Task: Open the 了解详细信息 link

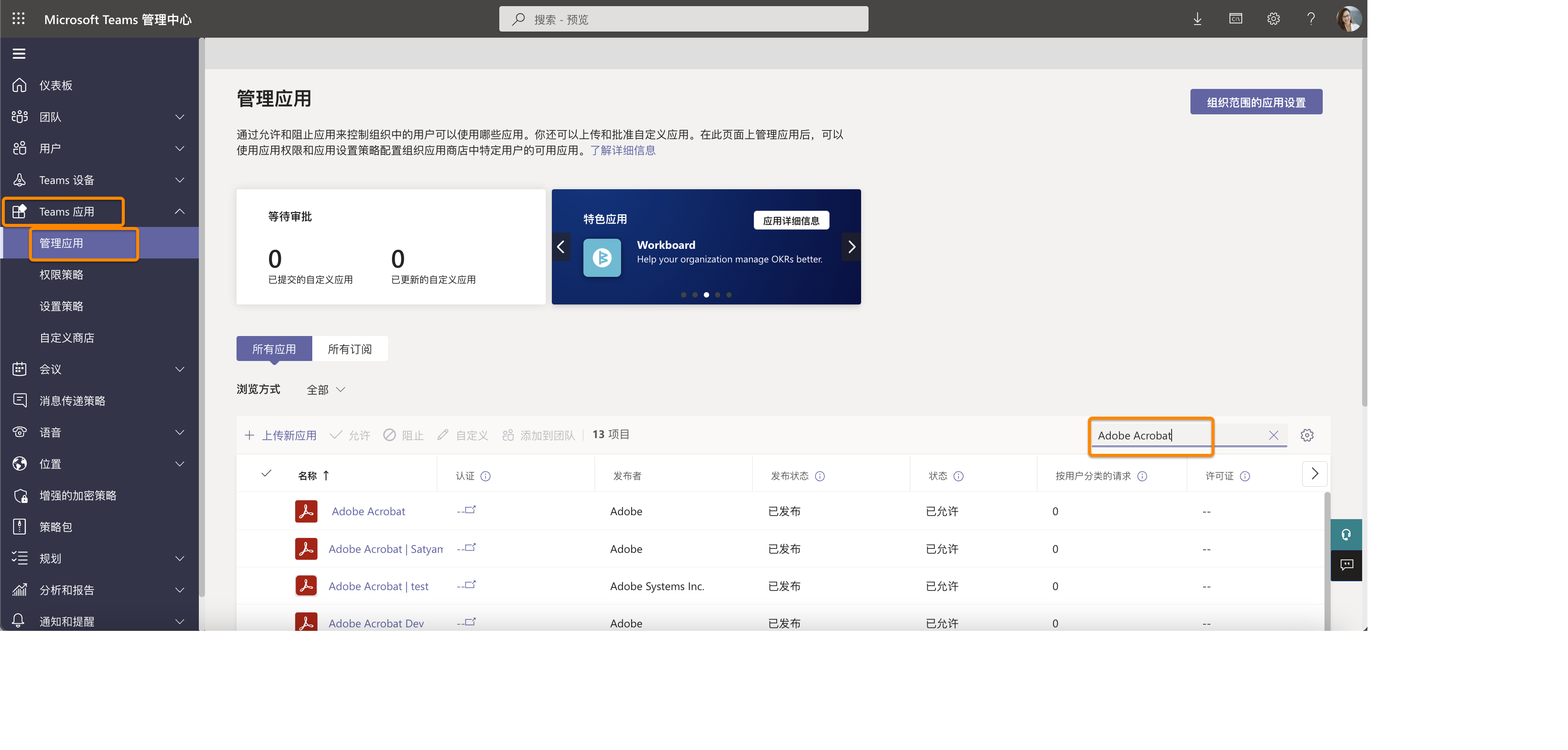Action: pos(623,150)
